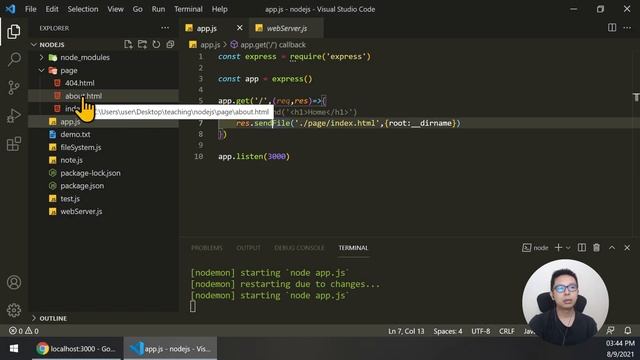This screenshot has width=640, height=360.
Task: Switch to Chrome localhost:3000 taskbar window
Action: tap(76, 349)
